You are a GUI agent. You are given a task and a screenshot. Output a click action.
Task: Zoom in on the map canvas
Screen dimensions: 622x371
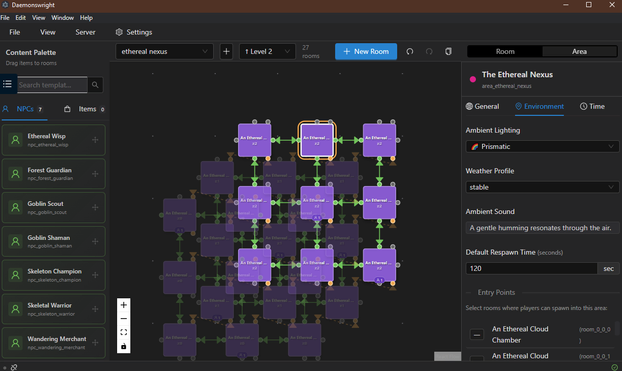[123, 305]
